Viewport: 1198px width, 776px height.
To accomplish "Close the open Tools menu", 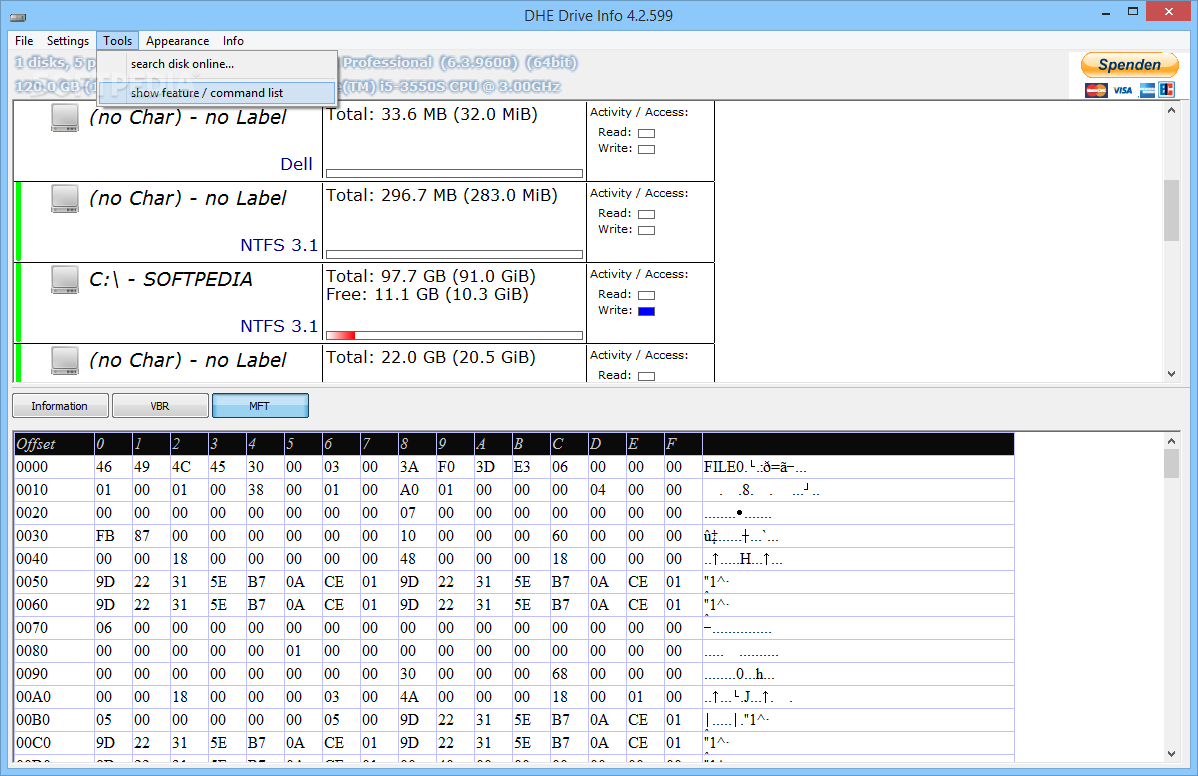I will [118, 40].
